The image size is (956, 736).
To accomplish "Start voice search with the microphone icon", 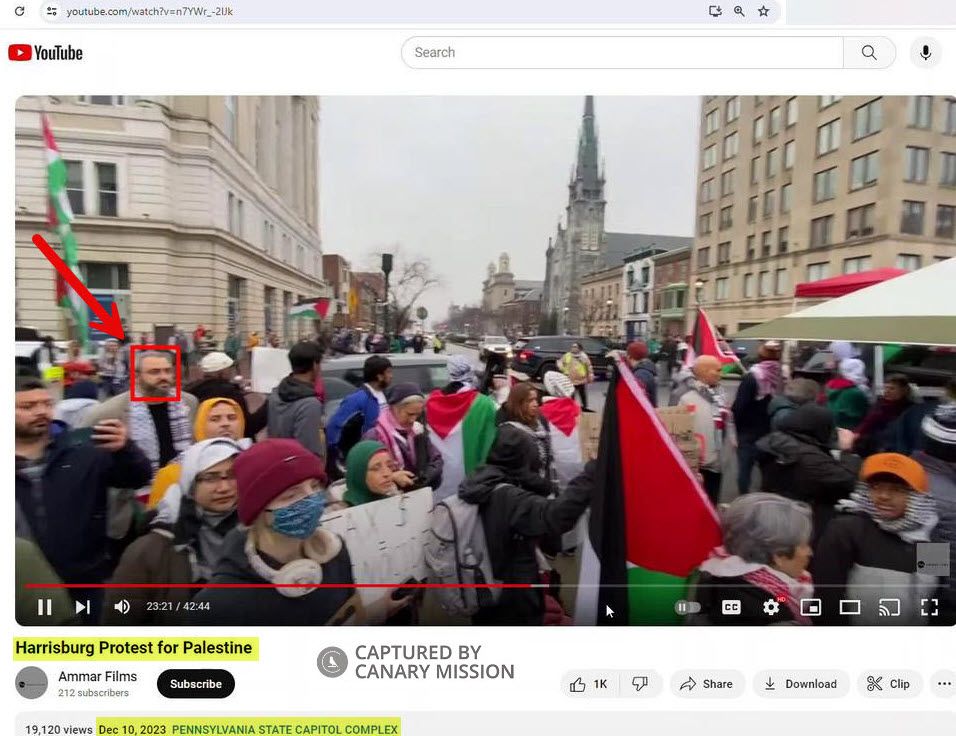I will point(925,52).
